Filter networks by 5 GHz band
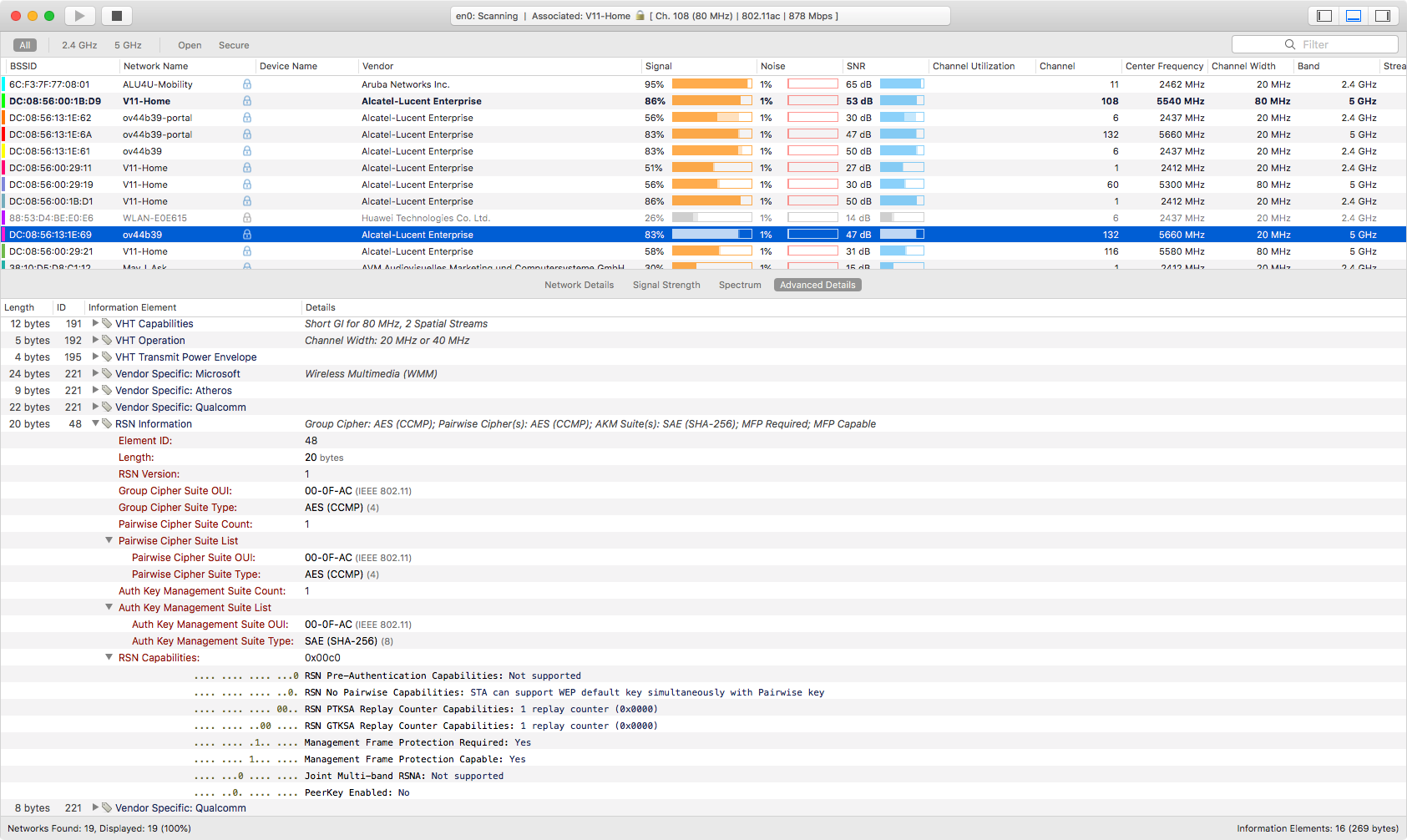Screen dimensions: 1407x840 (128, 46)
